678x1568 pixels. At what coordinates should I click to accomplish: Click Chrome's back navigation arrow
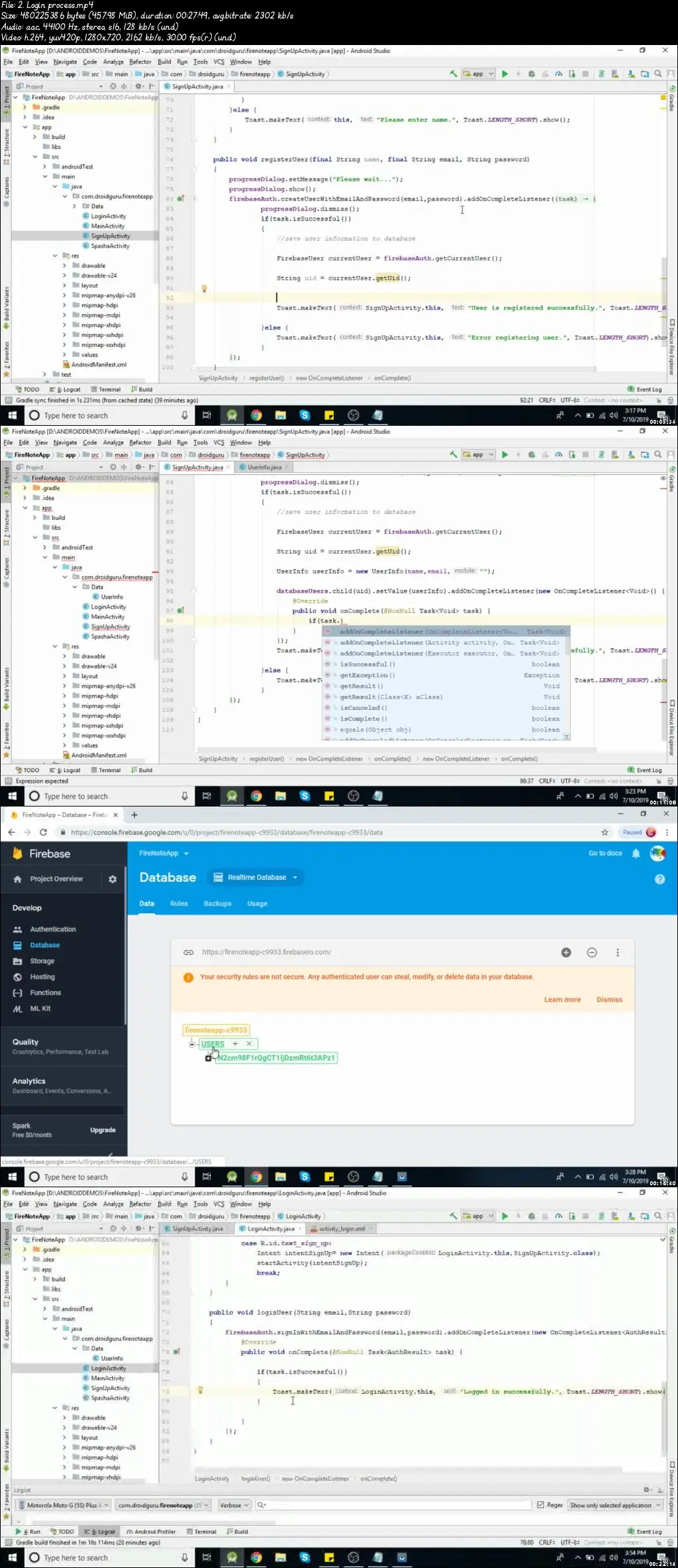coord(11,832)
